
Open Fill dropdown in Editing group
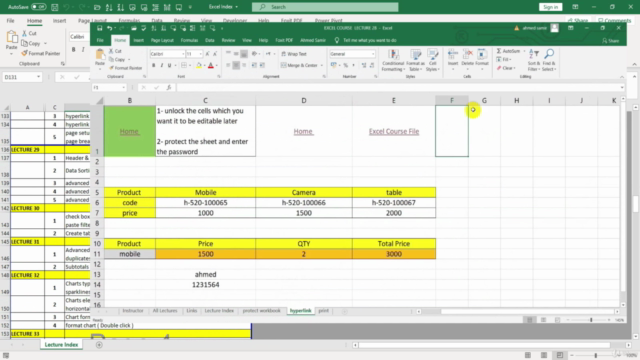tap(503, 60)
